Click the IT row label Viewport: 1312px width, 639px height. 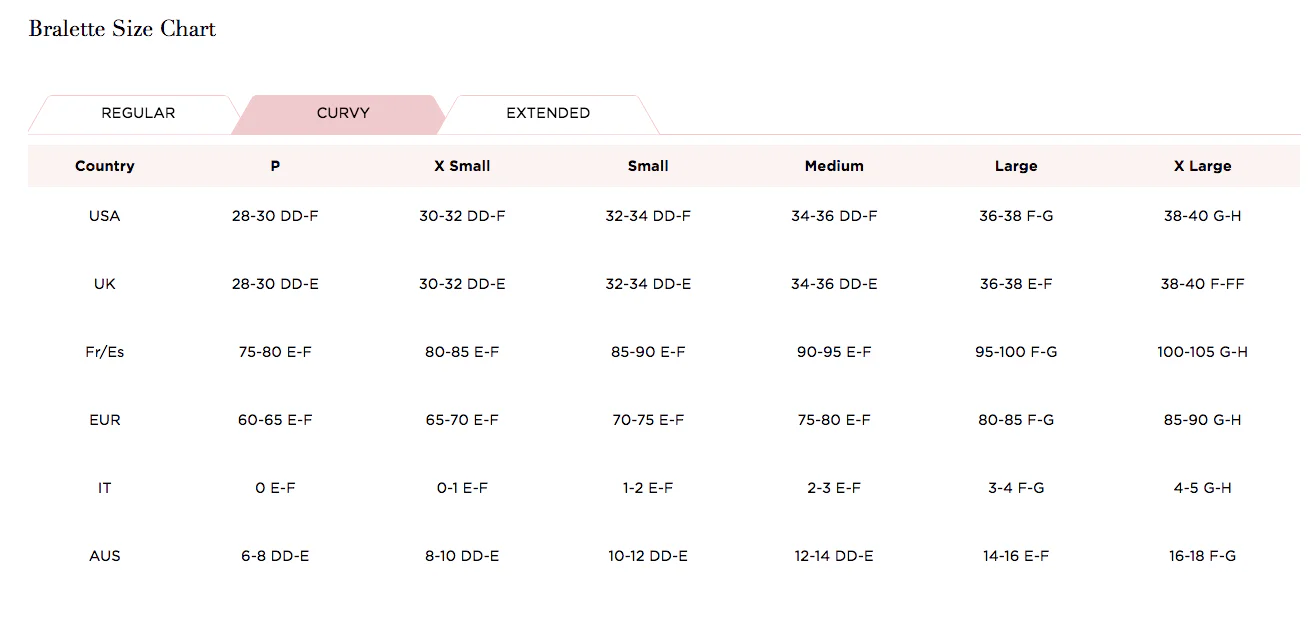point(105,488)
